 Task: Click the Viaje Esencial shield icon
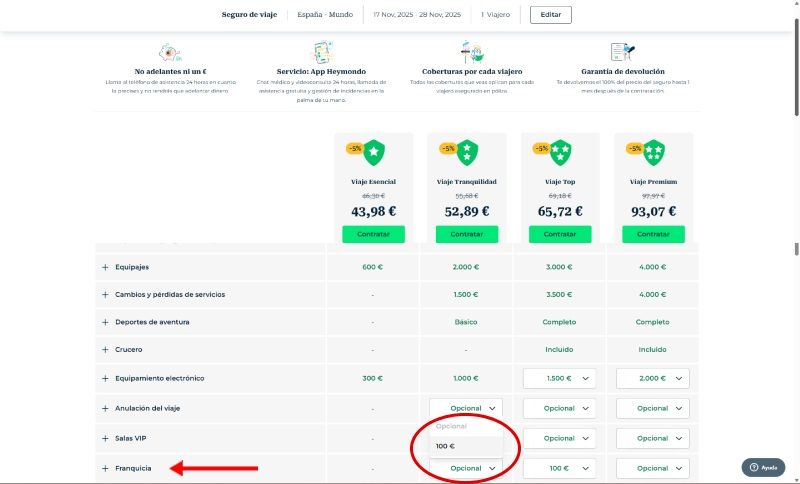(x=373, y=153)
